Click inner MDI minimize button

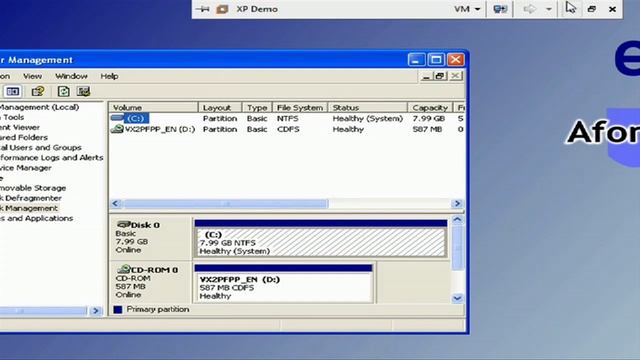(x=427, y=76)
